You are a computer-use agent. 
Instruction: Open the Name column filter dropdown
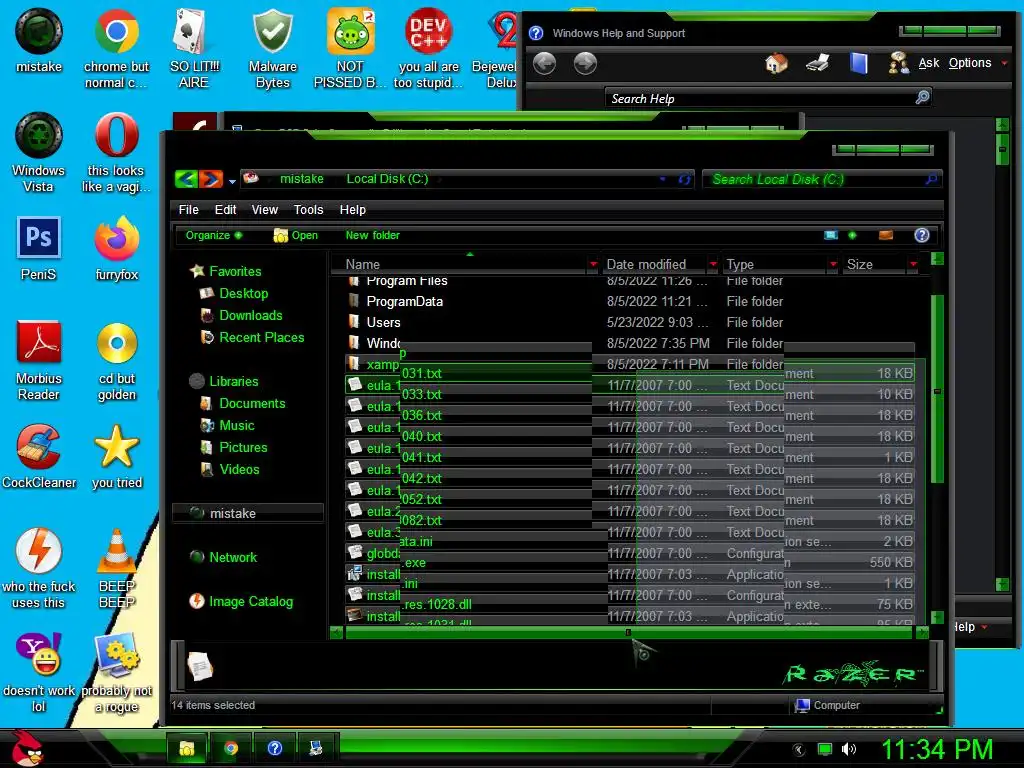593,264
